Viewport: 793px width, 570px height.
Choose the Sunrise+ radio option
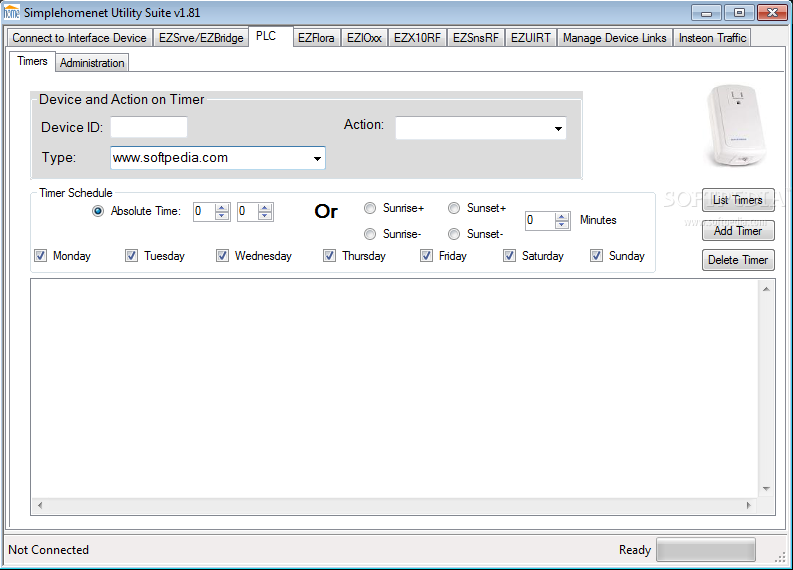pyautogui.click(x=370, y=208)
